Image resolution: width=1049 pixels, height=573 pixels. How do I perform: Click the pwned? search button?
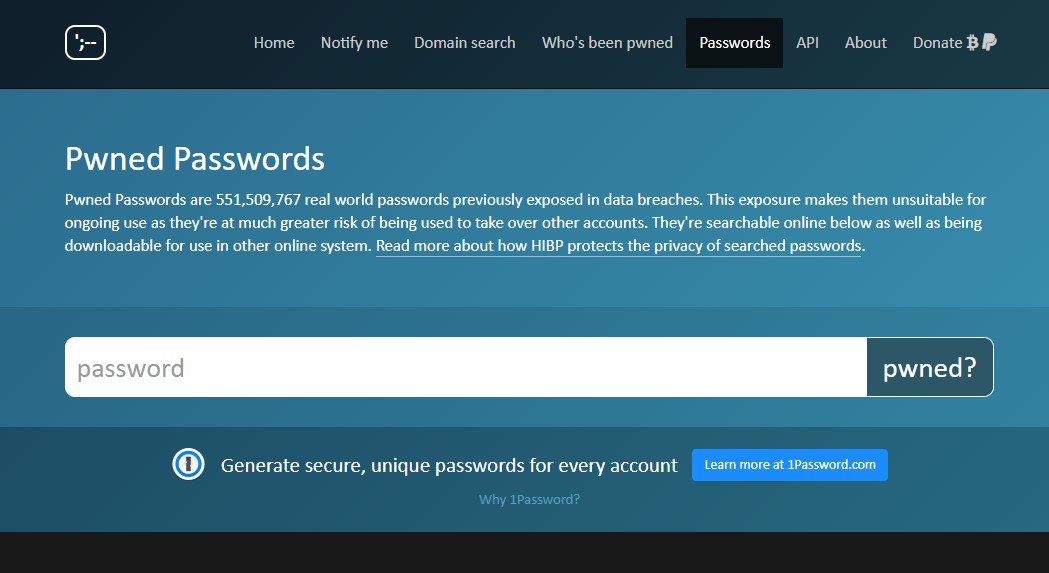click(x=929, y=367)
